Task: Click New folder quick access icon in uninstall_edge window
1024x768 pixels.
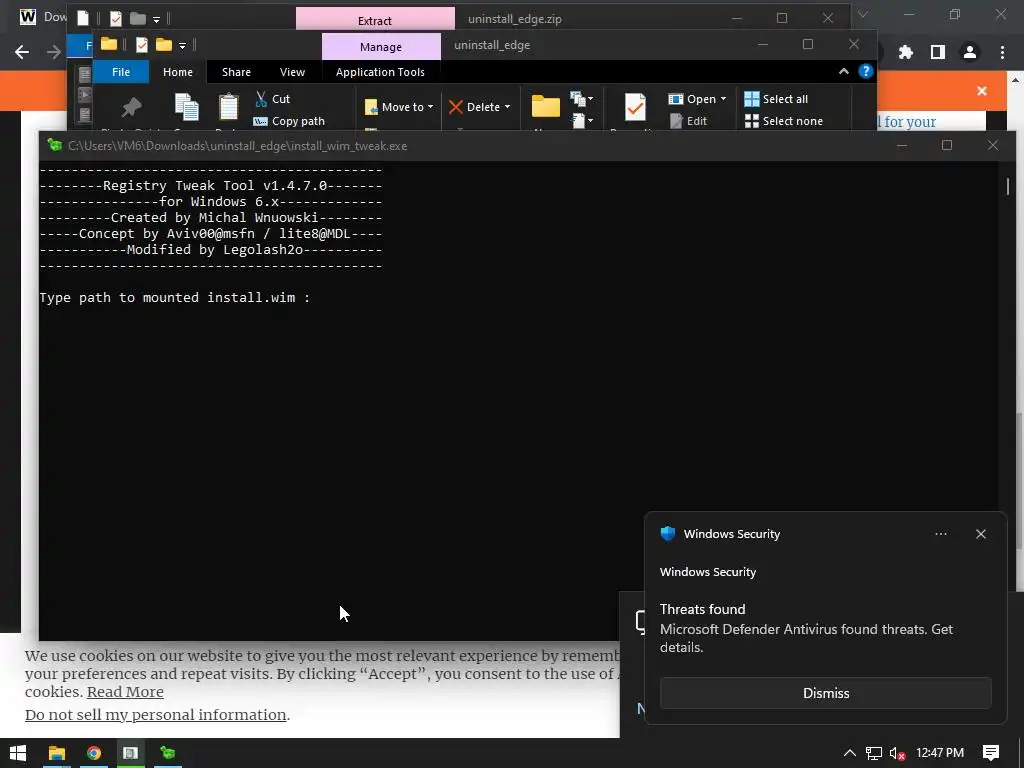Action: (x=163, y=45)
